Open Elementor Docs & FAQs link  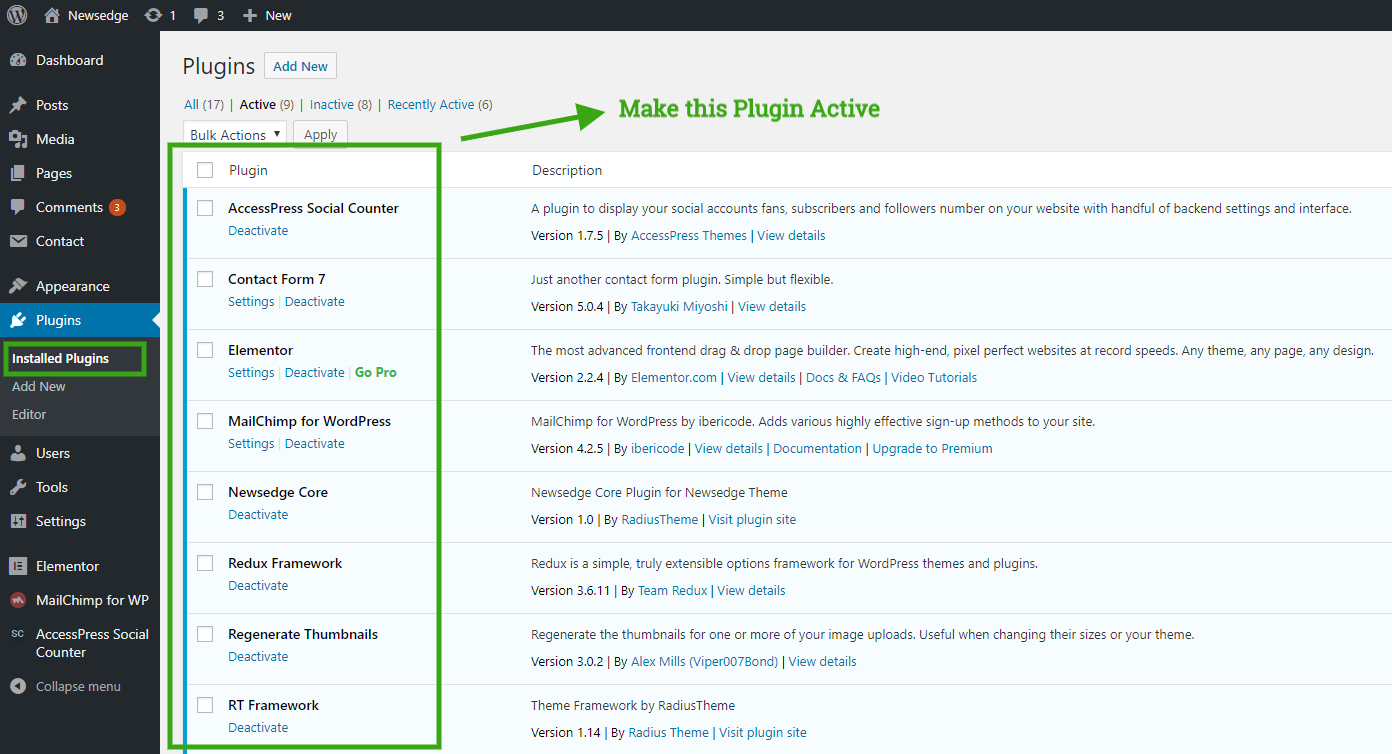point(843,377)
